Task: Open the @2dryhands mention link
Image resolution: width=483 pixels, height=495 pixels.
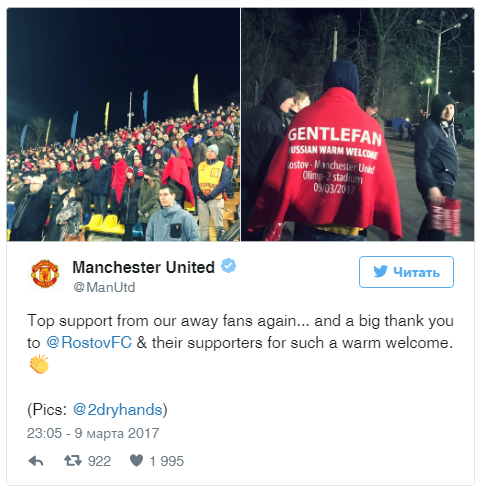Action: [117, 409]
